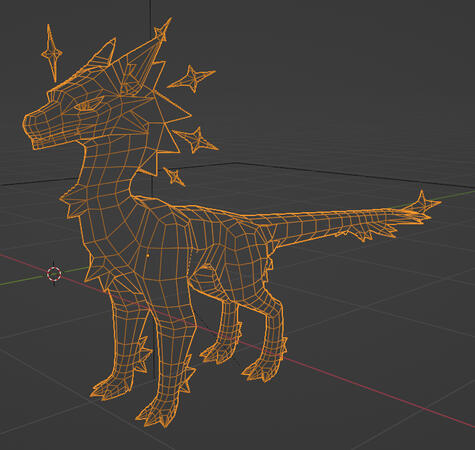Click the star behind the neck mane
The width and height of the screenshot is (475, 450).
[x=196, y=140]
